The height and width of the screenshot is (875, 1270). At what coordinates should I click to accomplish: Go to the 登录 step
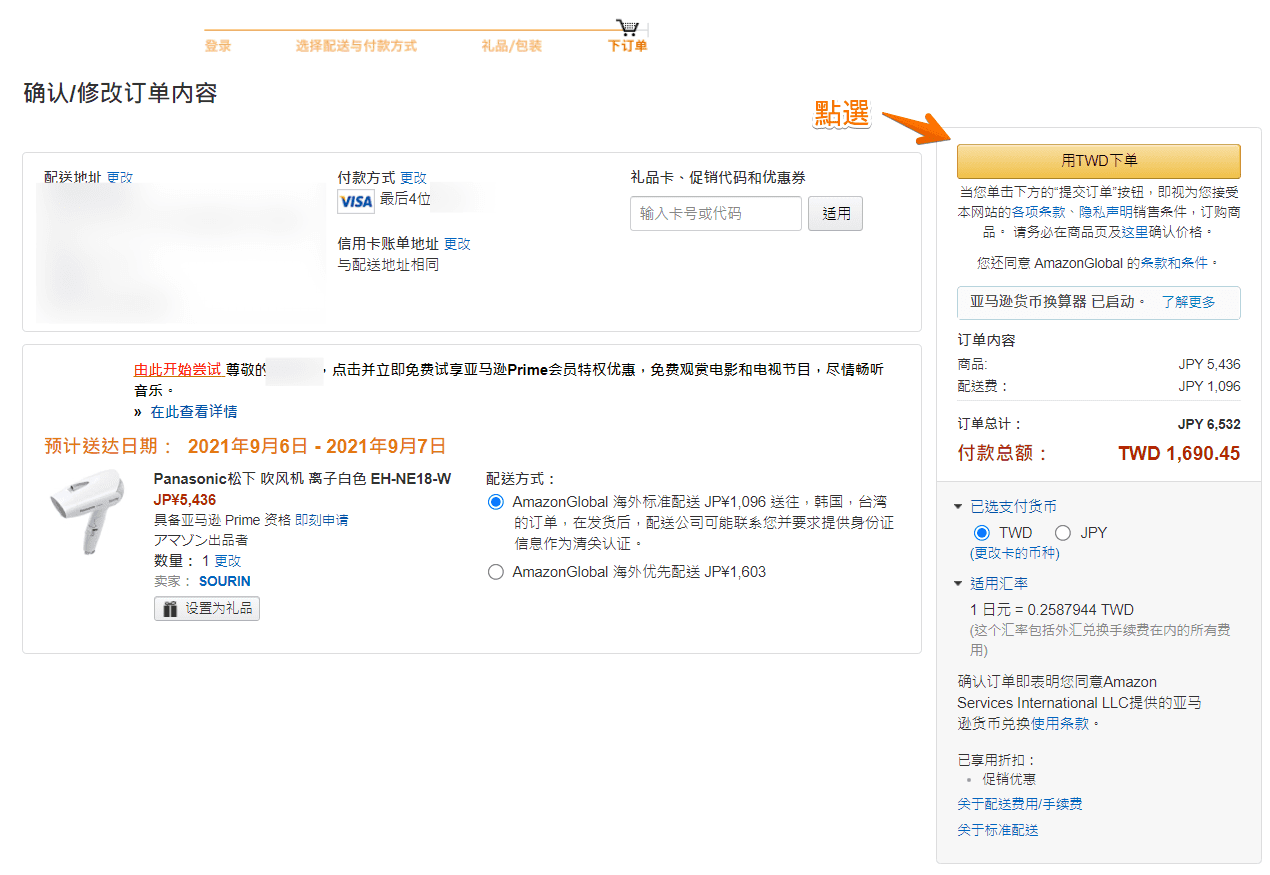[218, 46]
